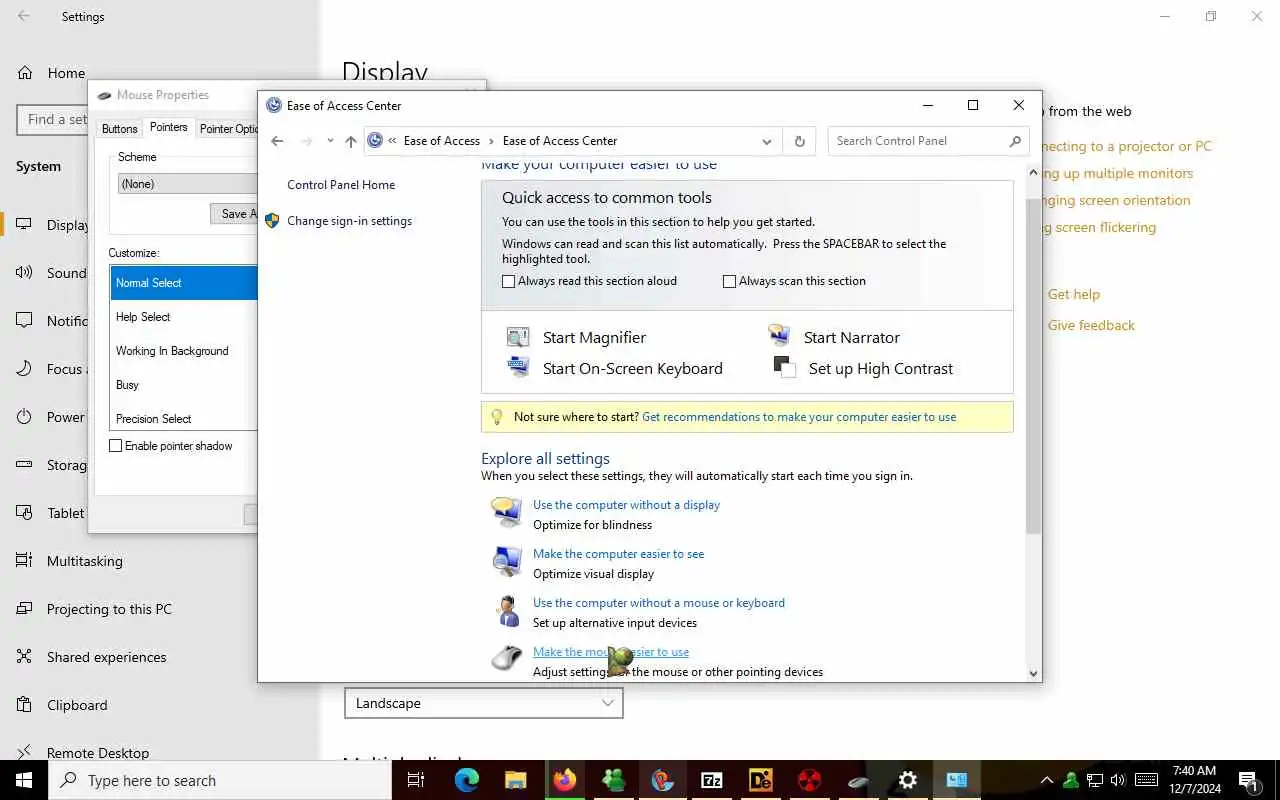This screenshot has width=1280, height=800.
Task: Click the Sound icon in Settings sidebar
Action: 25,273
